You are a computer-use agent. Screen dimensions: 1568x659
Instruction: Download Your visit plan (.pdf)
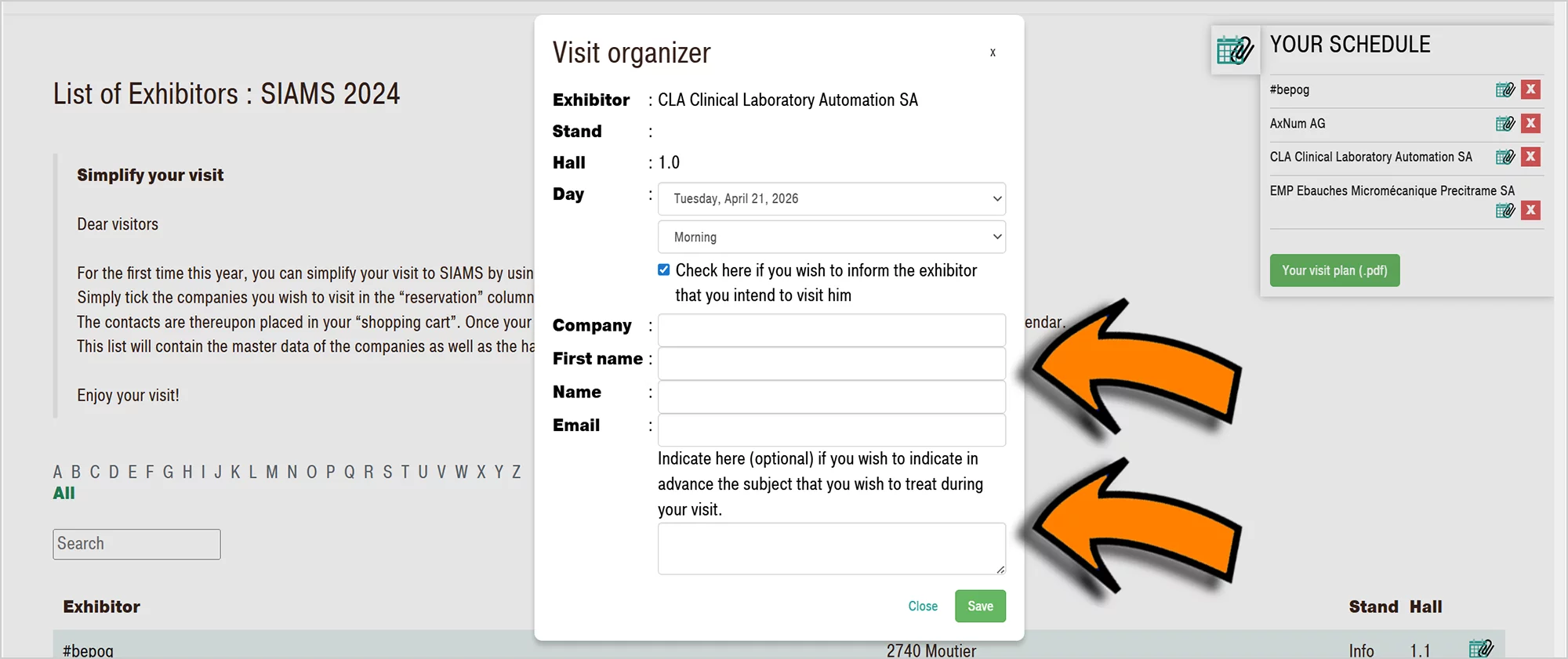[1334, 270]
